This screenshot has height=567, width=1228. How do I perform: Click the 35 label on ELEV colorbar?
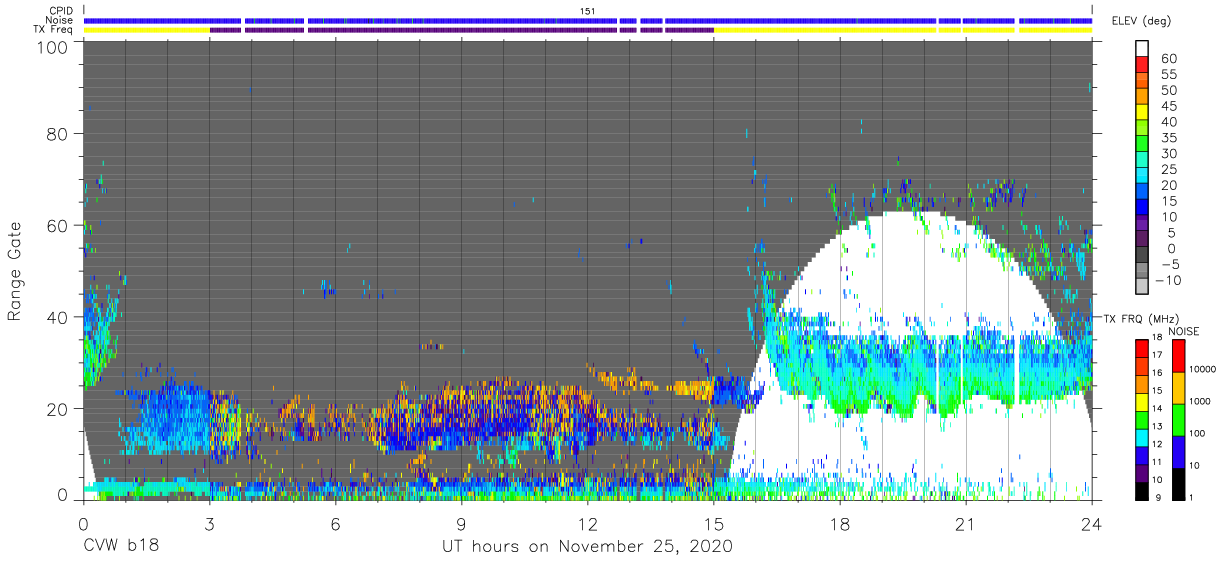pos(1168,138)
